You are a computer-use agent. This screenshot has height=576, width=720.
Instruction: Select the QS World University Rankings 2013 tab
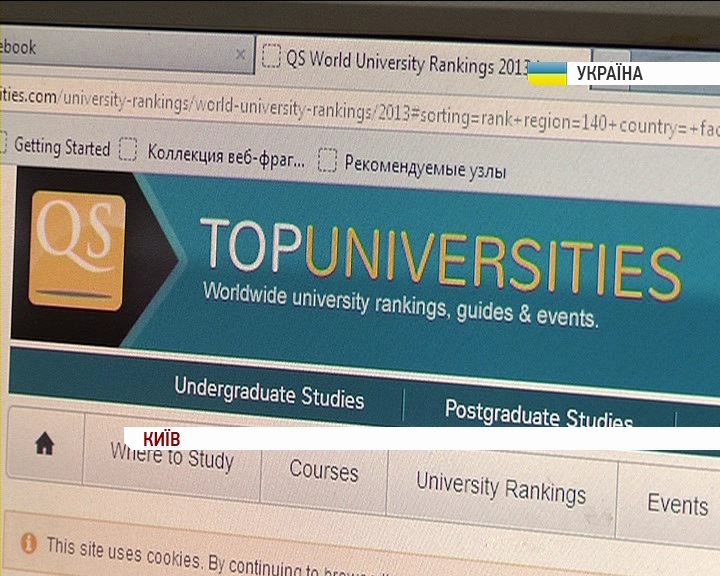(x=400, y=62)
